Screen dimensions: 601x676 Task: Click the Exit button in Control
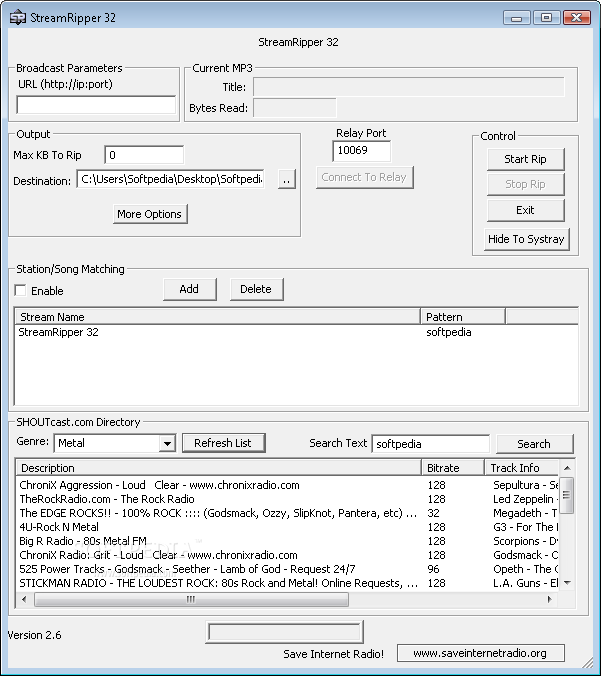click(x=525, y=210)
